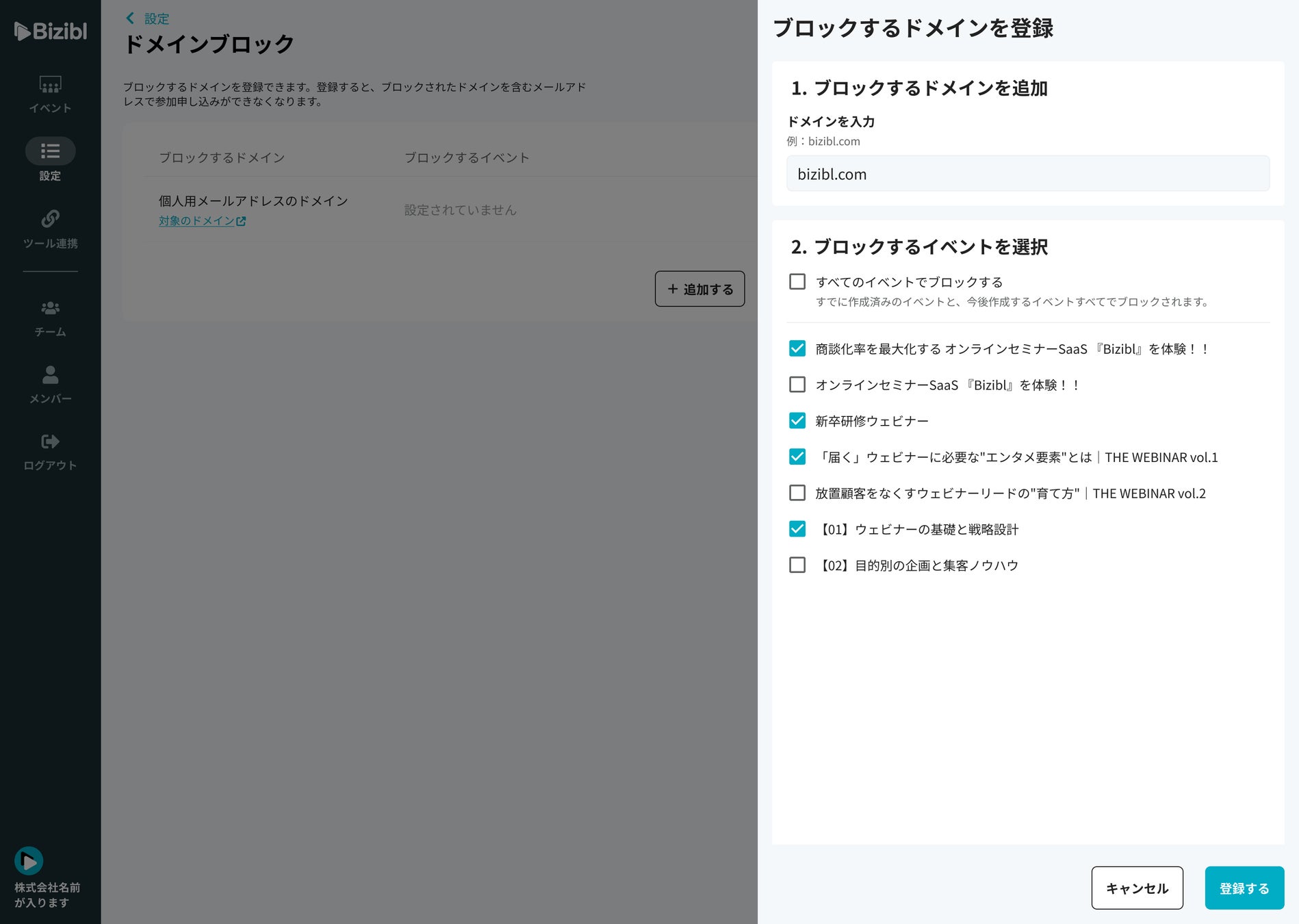Image resolution: width=1299 pixels, height=924 pixels.
Task: Click the すべてのイベントでブロックする label
Action: click(909, 282)
